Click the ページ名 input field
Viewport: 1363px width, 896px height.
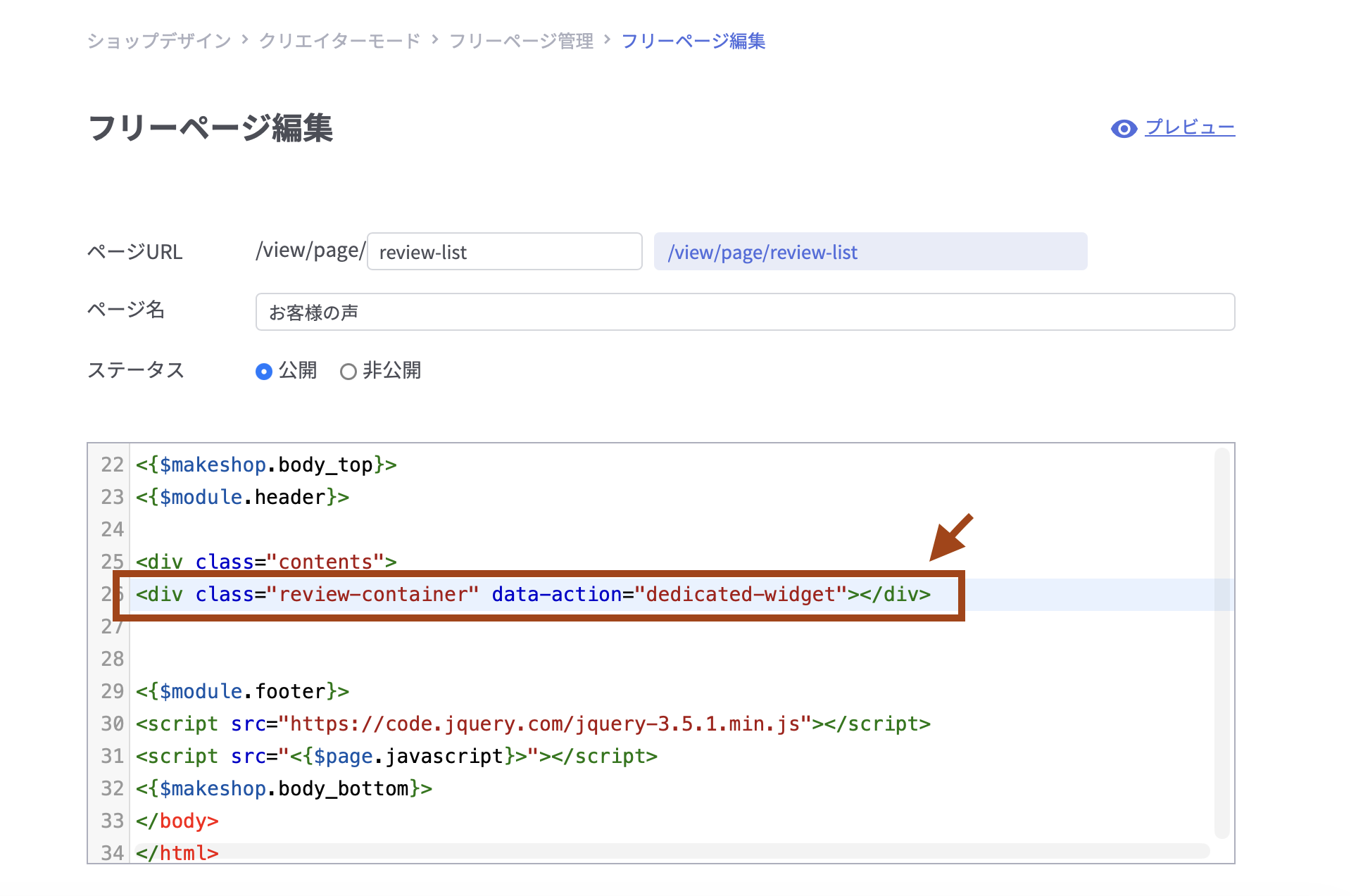pyautogui.click(x=744, y=313)
